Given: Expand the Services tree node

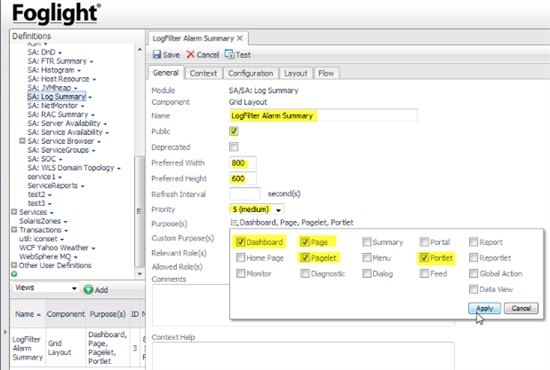Looking at the screenshot, I should click(14, 212).
